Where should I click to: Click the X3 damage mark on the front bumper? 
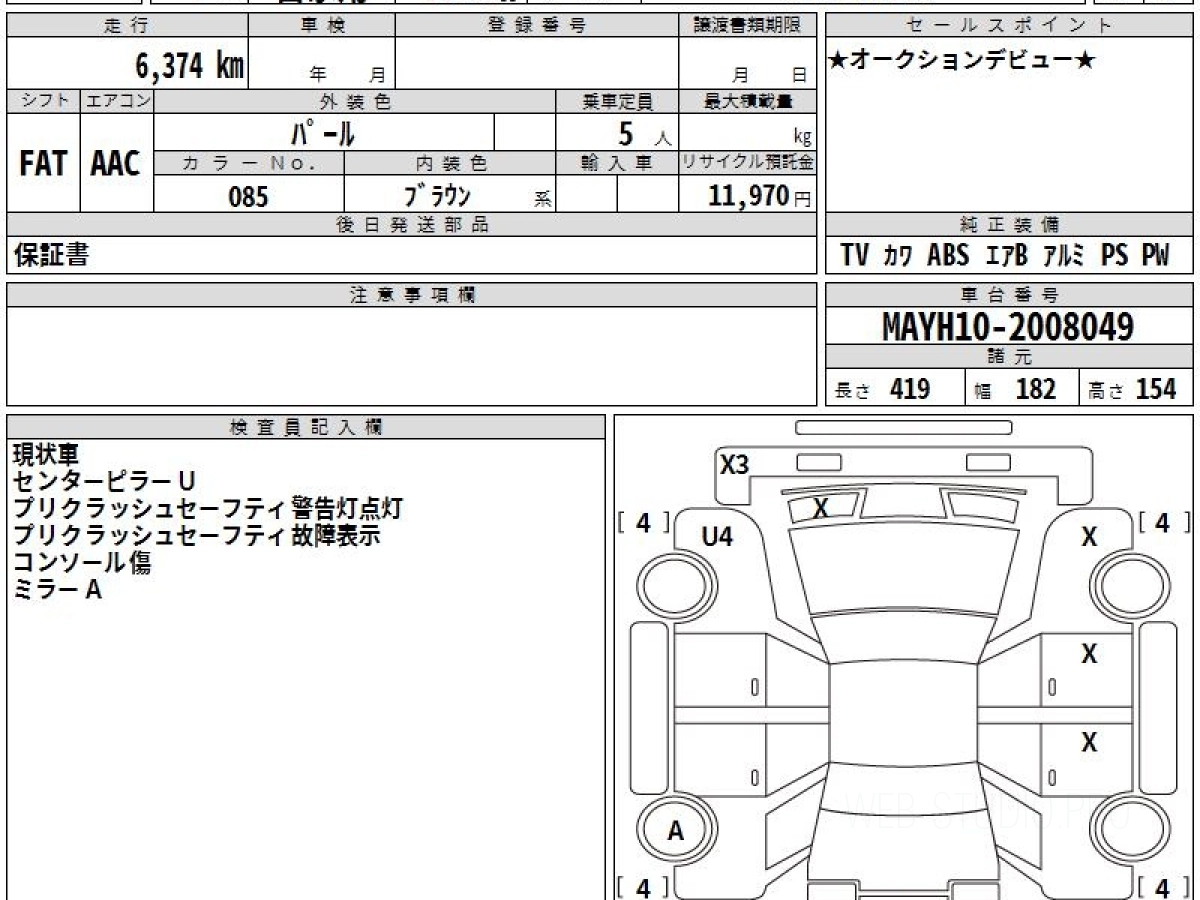(x=735, y=465)
